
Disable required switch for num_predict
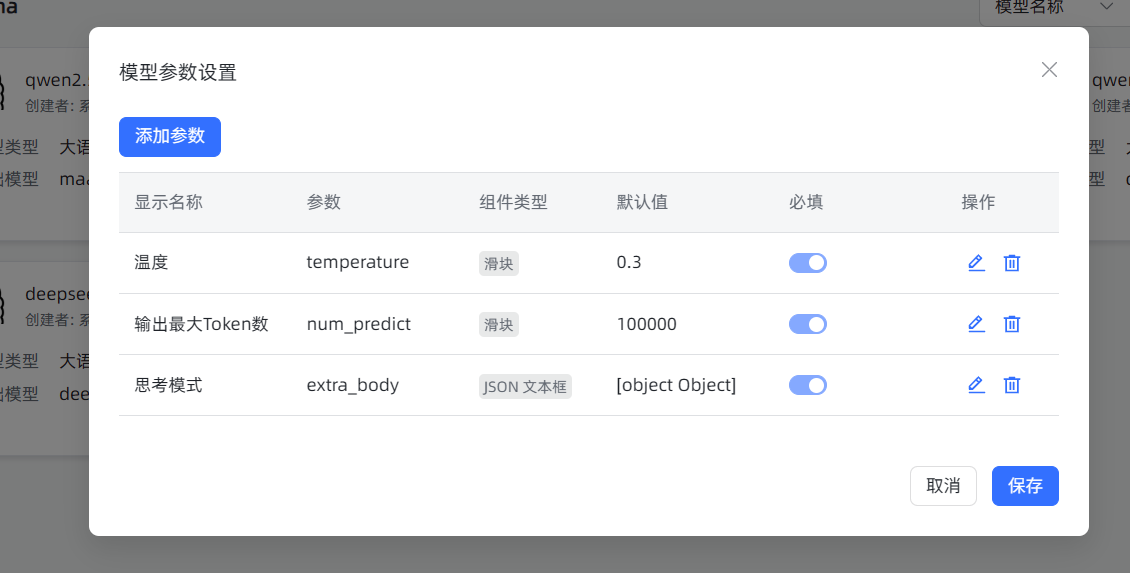807,324
